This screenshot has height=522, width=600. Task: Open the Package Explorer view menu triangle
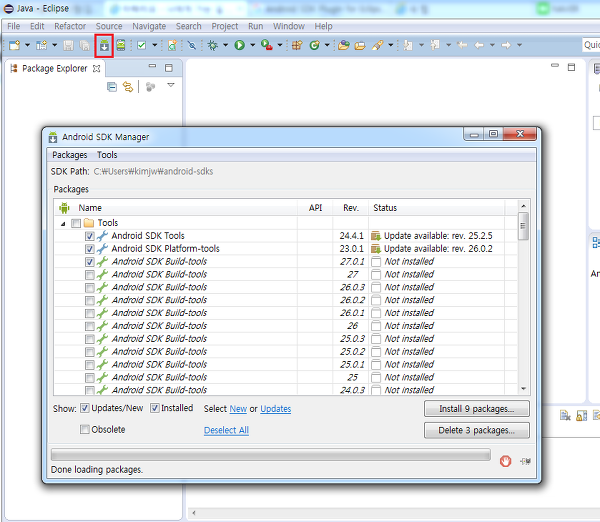point(171,85)
